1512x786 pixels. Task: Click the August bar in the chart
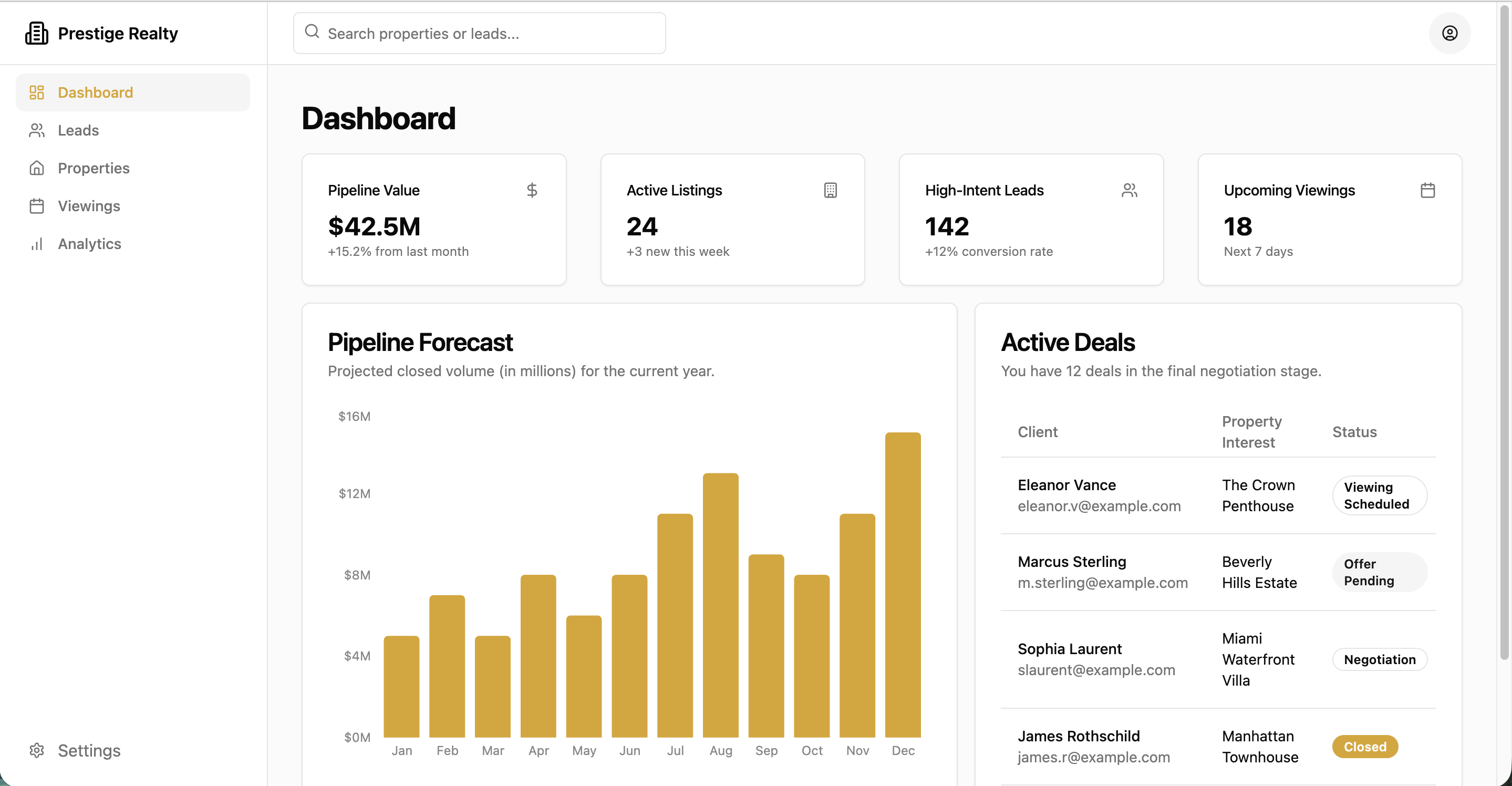pos(720,605)
